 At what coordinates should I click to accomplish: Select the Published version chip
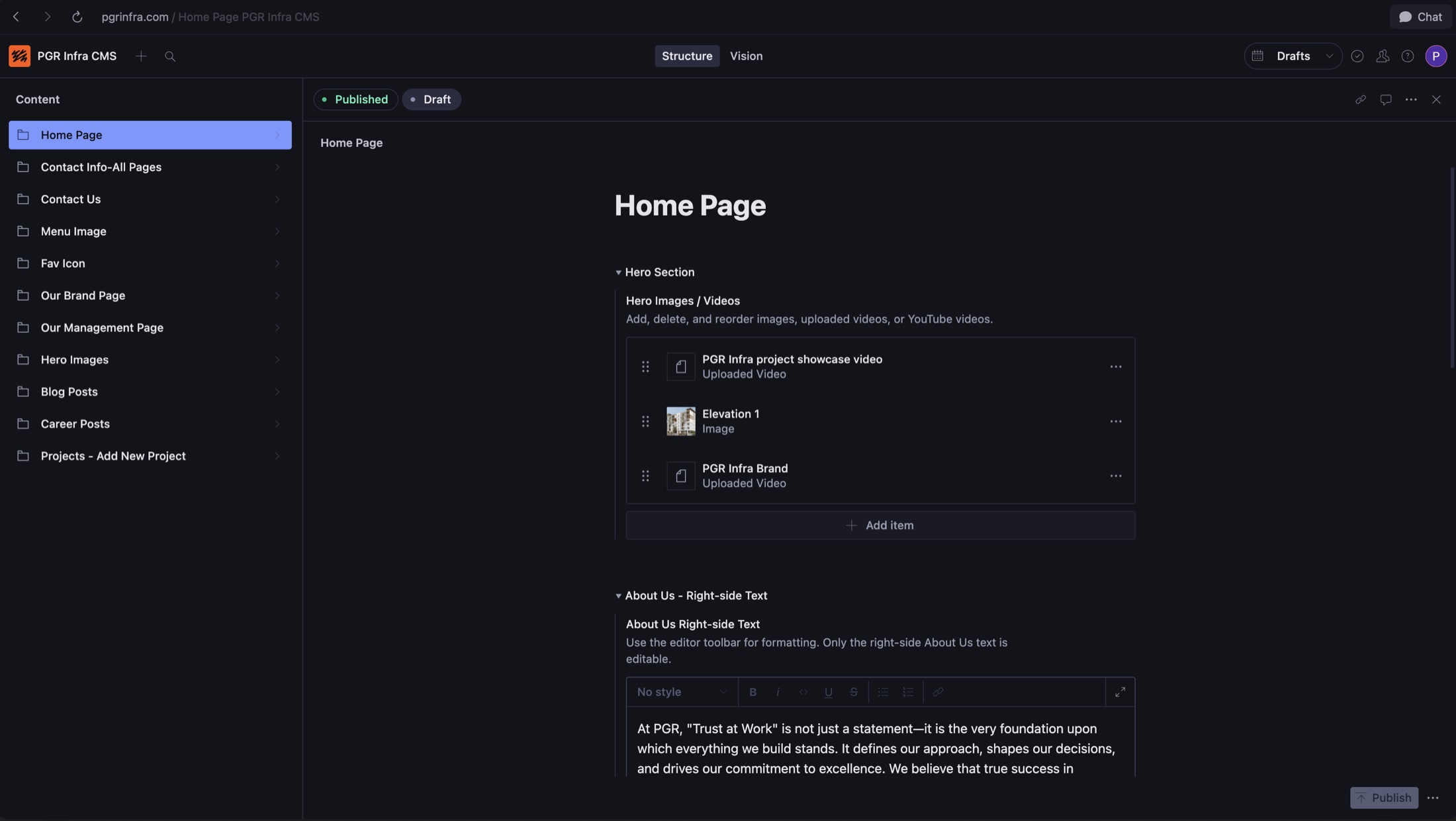click(355, 99)
